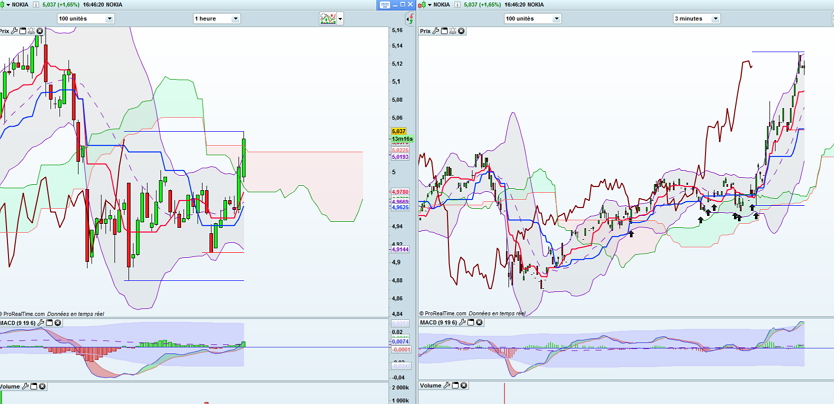Click left Volume panel label
The height and width of the screenshot is (404, 834).
[10, 386]
